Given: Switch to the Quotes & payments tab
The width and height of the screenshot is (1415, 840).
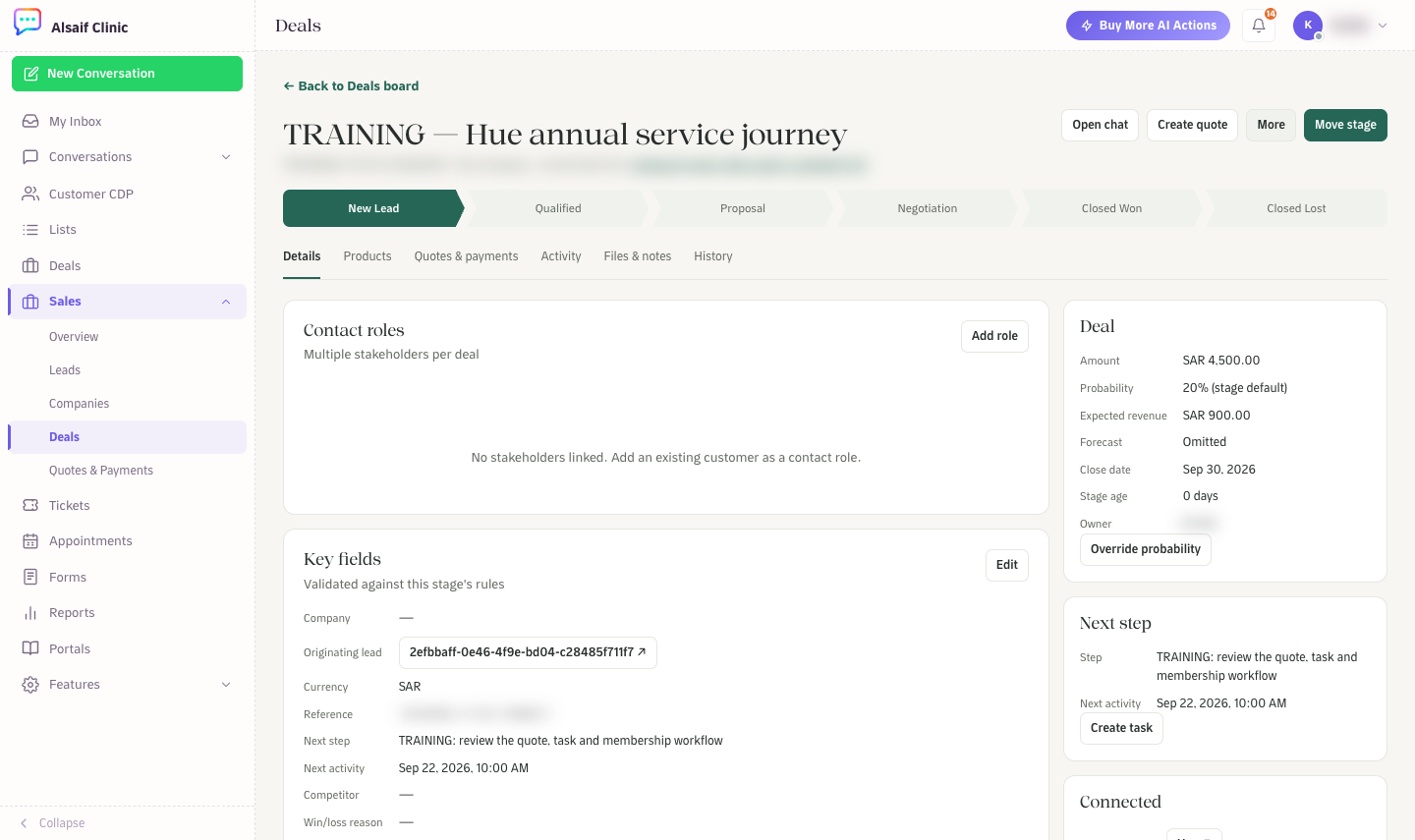Looking at the screenshot, I should pyautogui.click(x=466, y=256).
